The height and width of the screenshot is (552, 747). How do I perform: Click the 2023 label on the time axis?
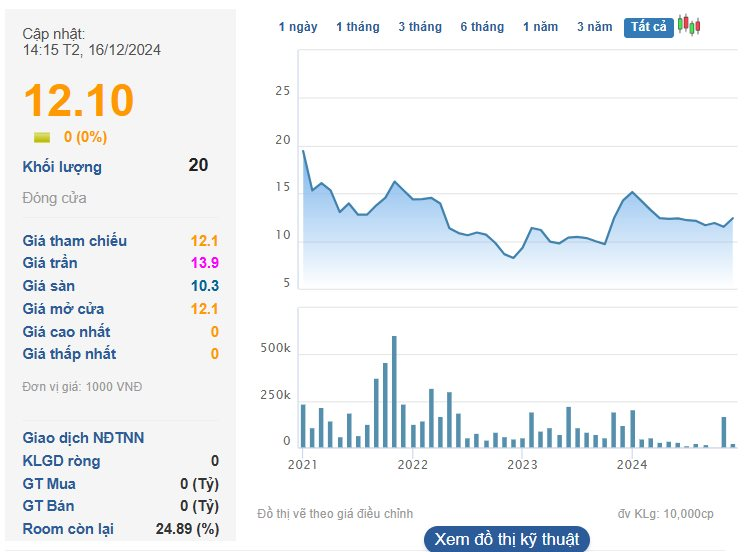(522, 464)
